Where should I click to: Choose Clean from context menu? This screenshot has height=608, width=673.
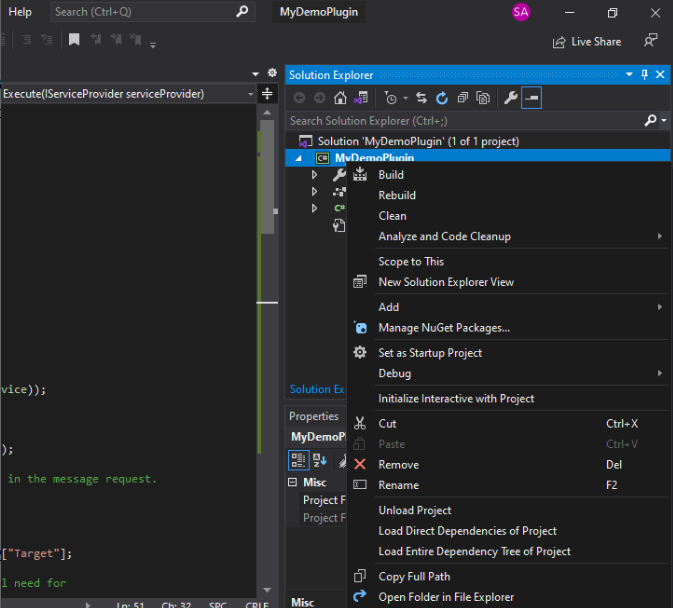coord(509,216)
